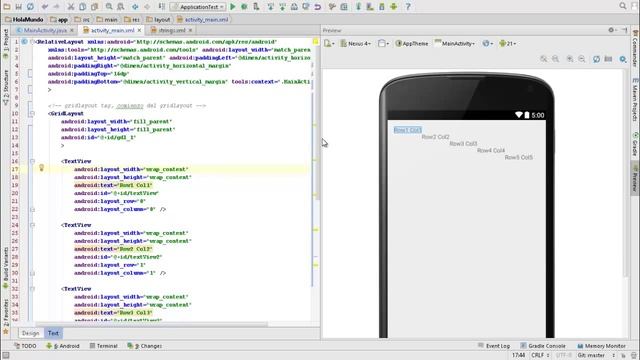This screenshot has height=360, width=640.
Task: Click the Redo arrow in the toolbar
Action: [x=56, y=7]
